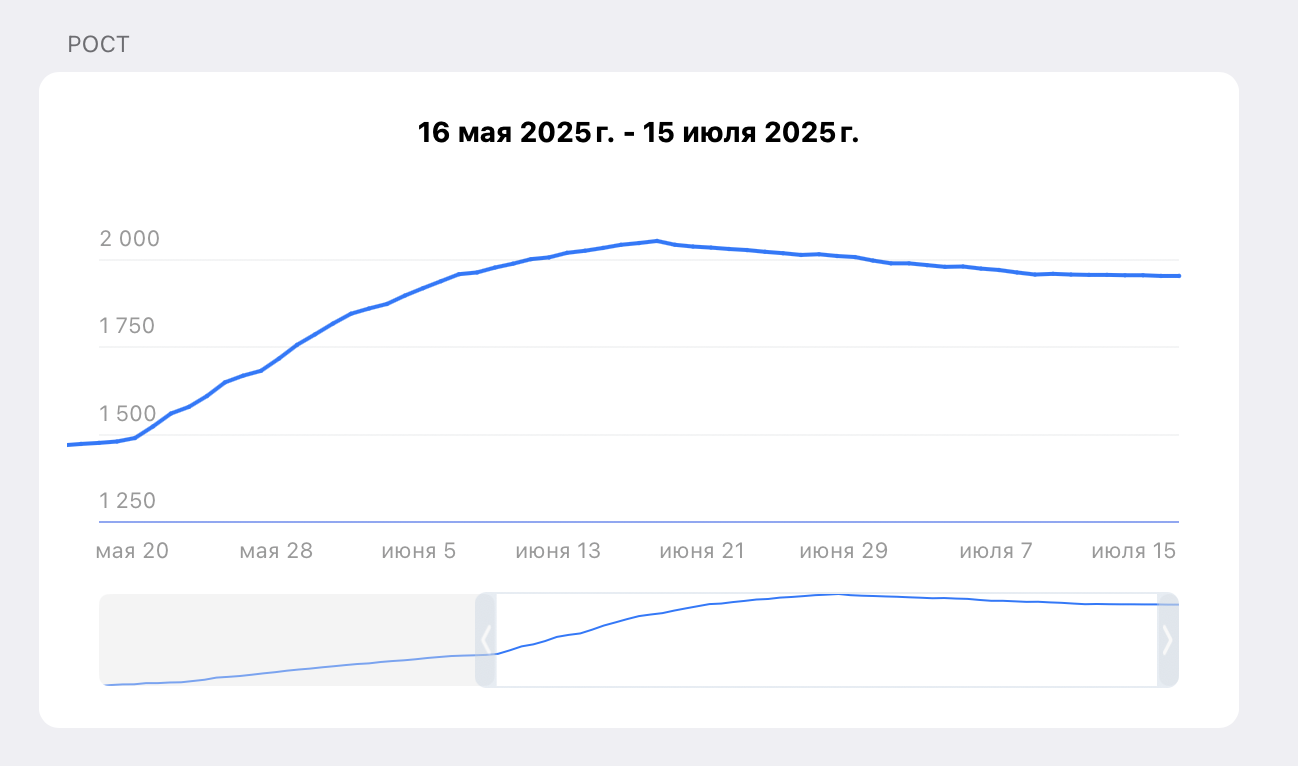Select the июня 29 axis date label
Viewport: 1298px width, 766px height.
coord(844,551)
